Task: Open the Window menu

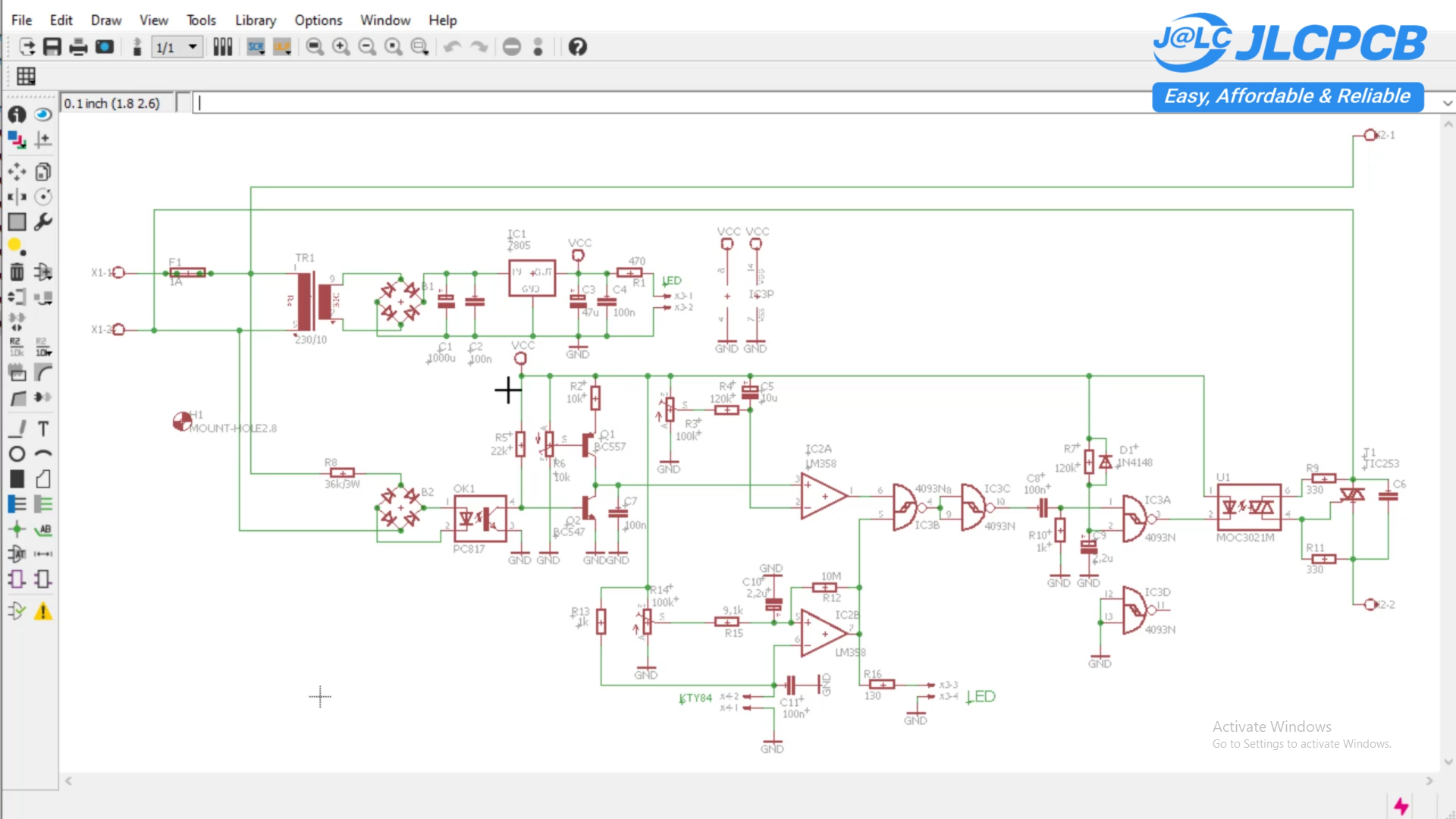Action: point(385,20)
